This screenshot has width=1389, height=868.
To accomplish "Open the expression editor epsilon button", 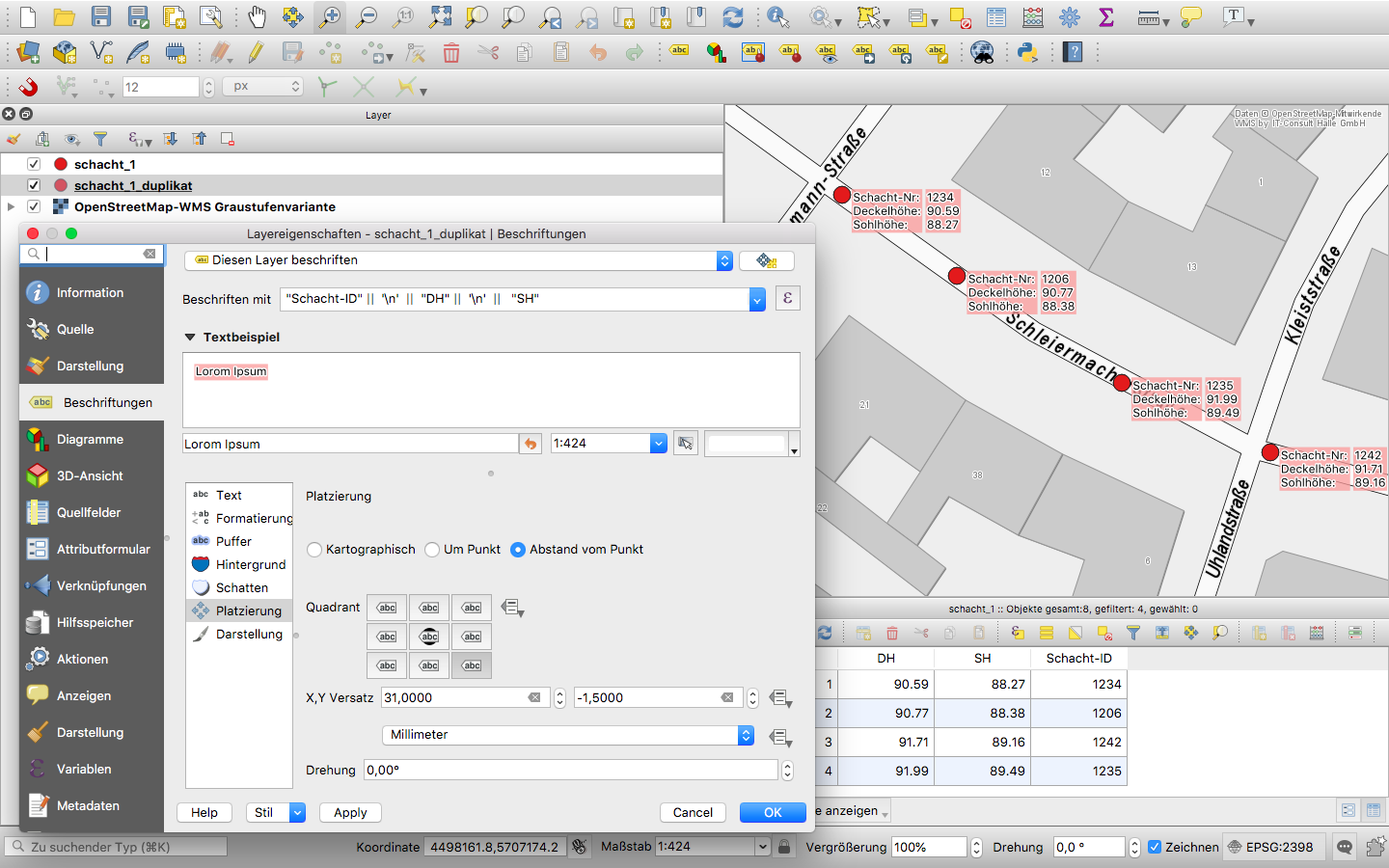I will (787, 299).
